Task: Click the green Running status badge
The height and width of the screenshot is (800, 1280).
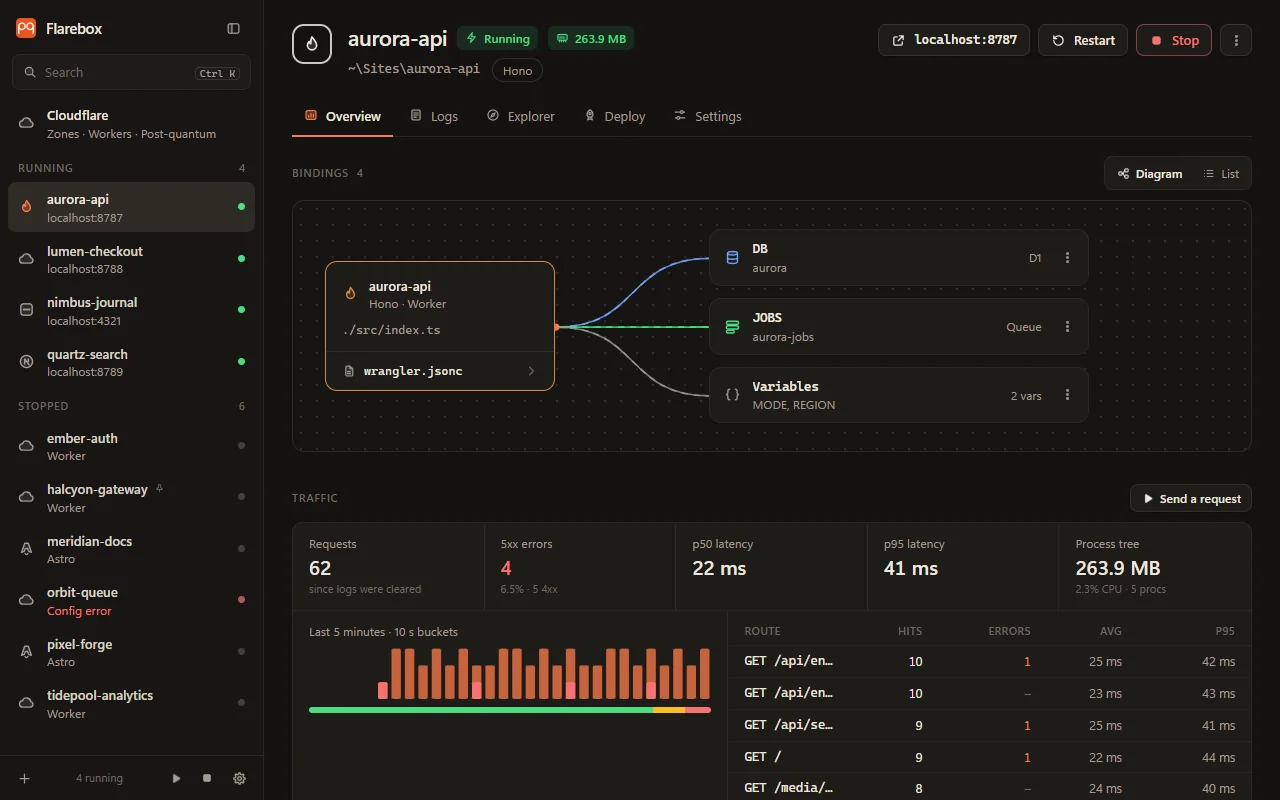Action: (x=498, y=39)
